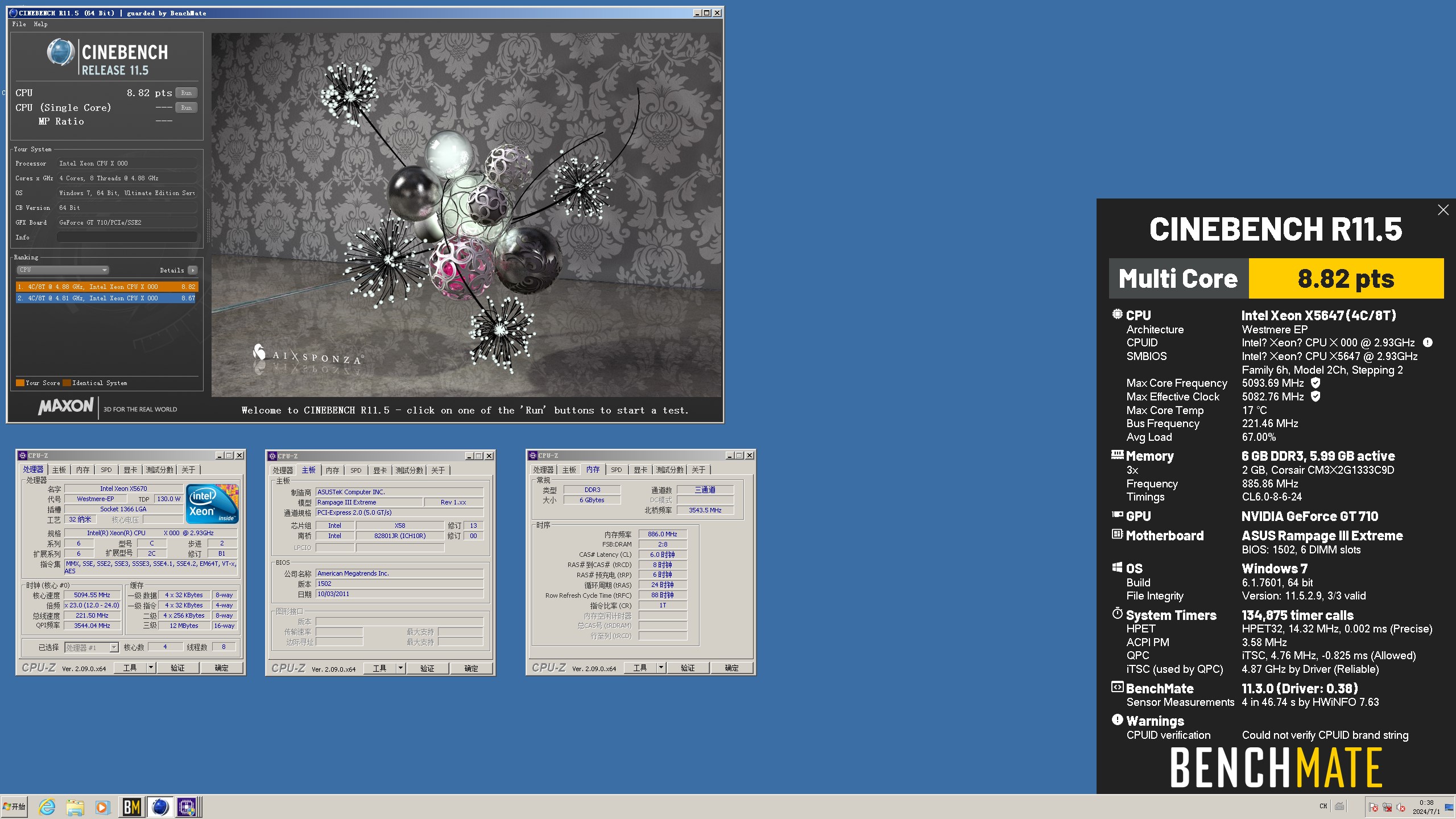Open 关于 tab in first CPU-Z window
This screenshot has height=819, width=1456.
188,470
